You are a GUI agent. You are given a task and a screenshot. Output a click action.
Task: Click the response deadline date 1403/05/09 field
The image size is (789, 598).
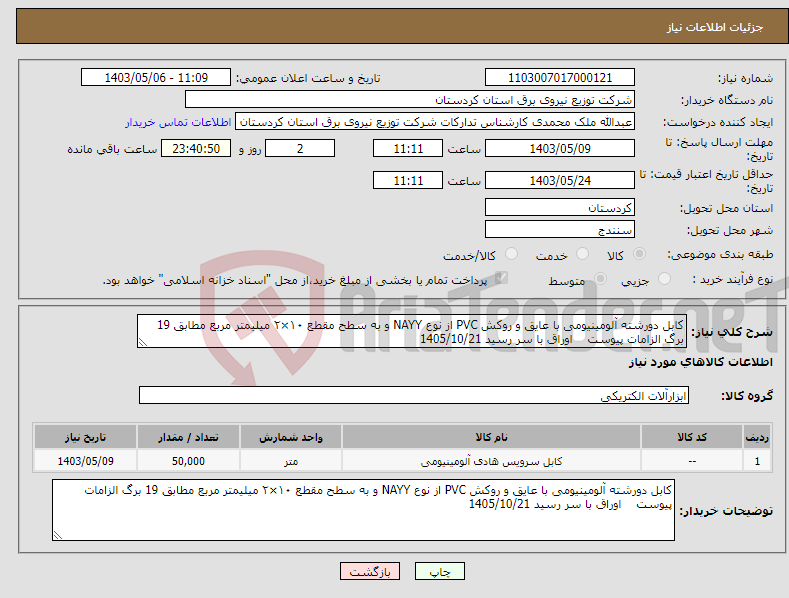coord(560,148)
